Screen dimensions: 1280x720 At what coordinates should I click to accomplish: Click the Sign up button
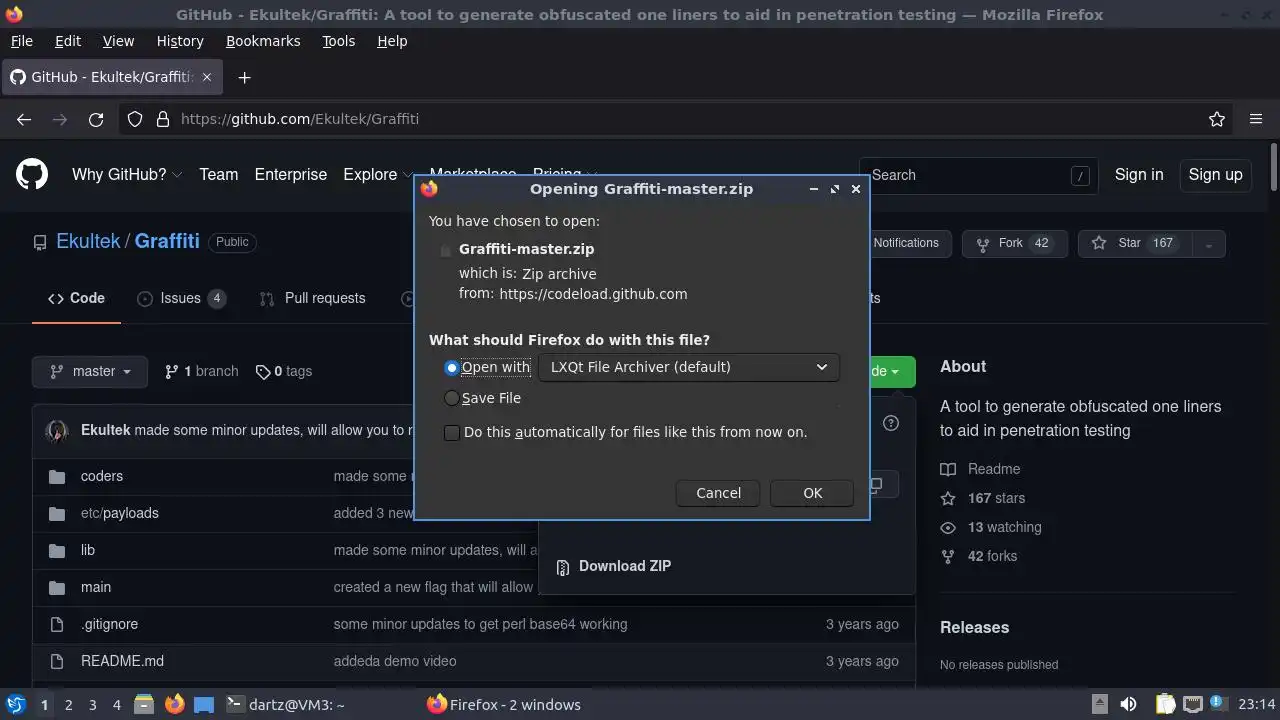(x=1215, y=174)
